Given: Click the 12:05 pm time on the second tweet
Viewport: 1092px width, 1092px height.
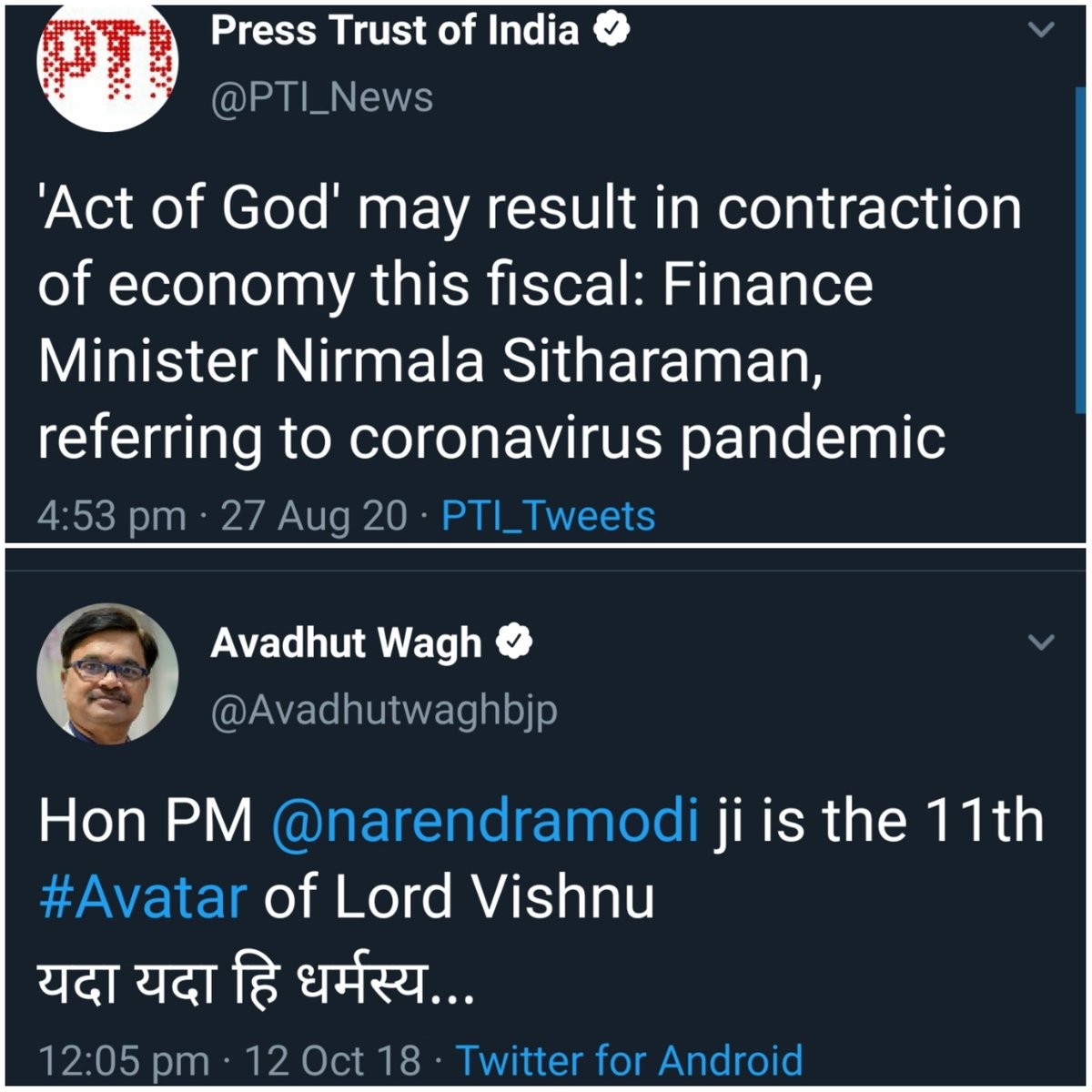Looking at the screenshot, I should tap(123, 1060).
